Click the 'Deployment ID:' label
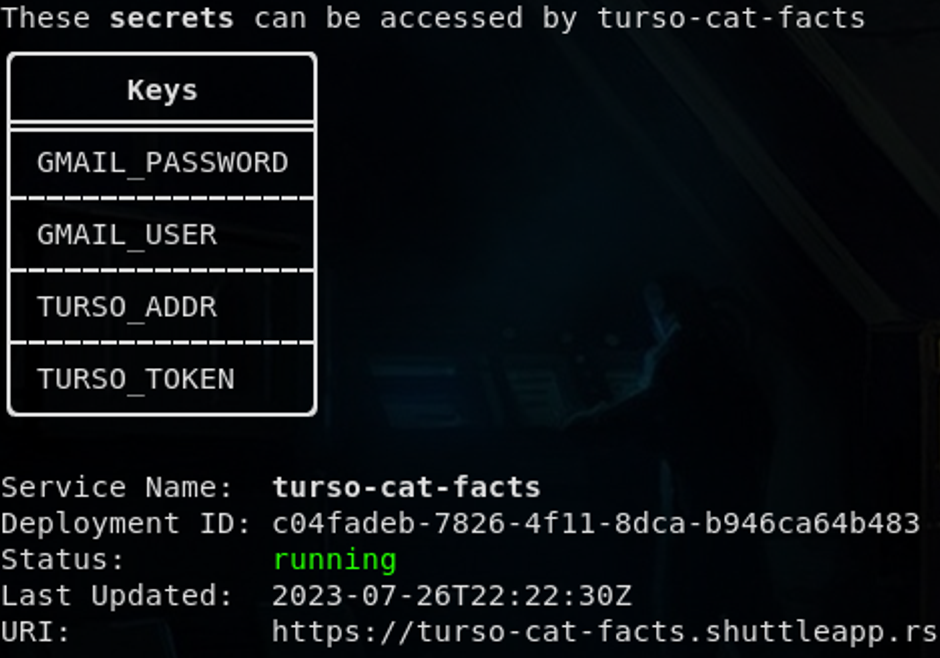Image resolution: width=940 pixels, height=658 pixels. point(126,524)
